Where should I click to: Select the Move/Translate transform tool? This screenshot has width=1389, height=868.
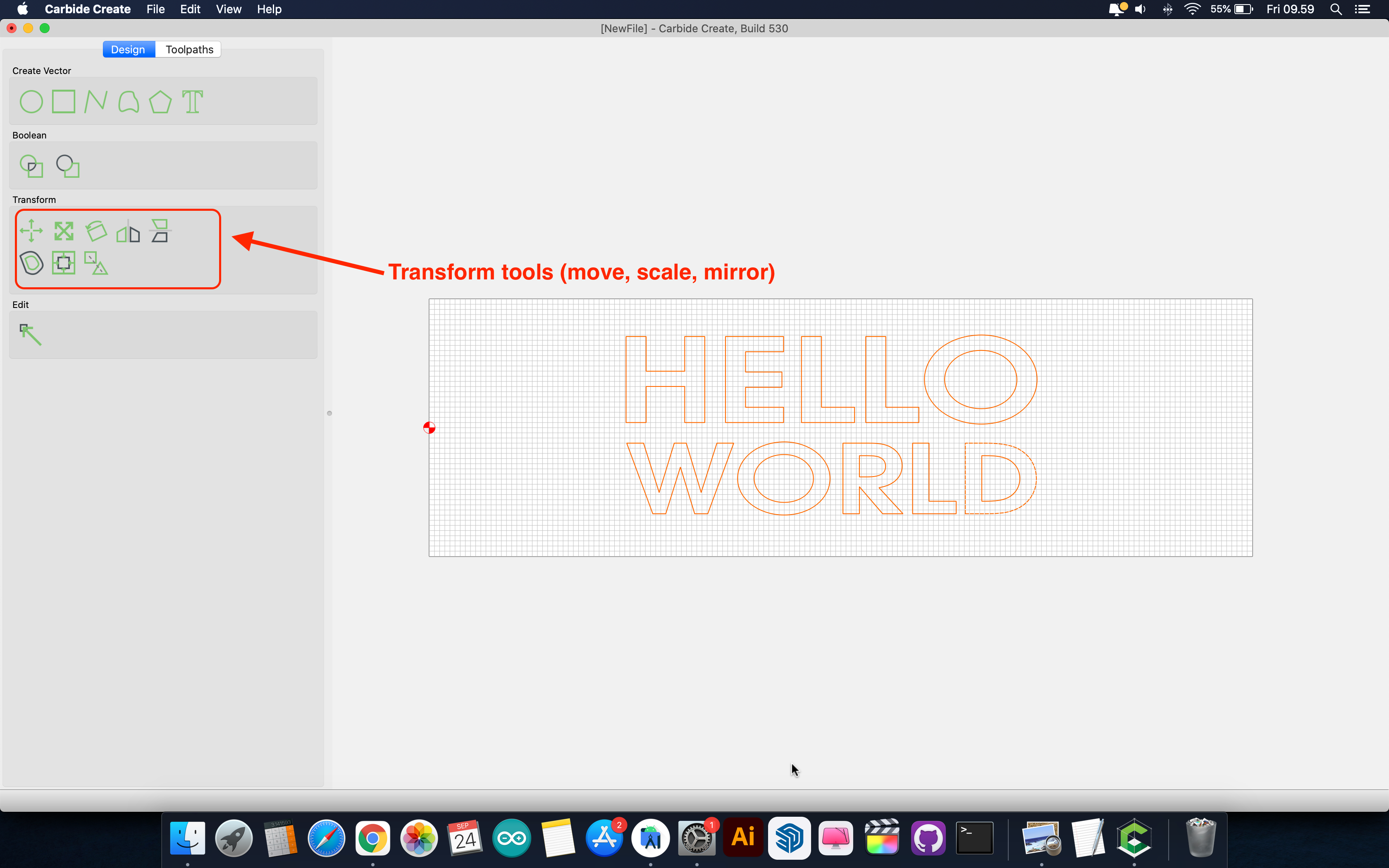[31, 231]
